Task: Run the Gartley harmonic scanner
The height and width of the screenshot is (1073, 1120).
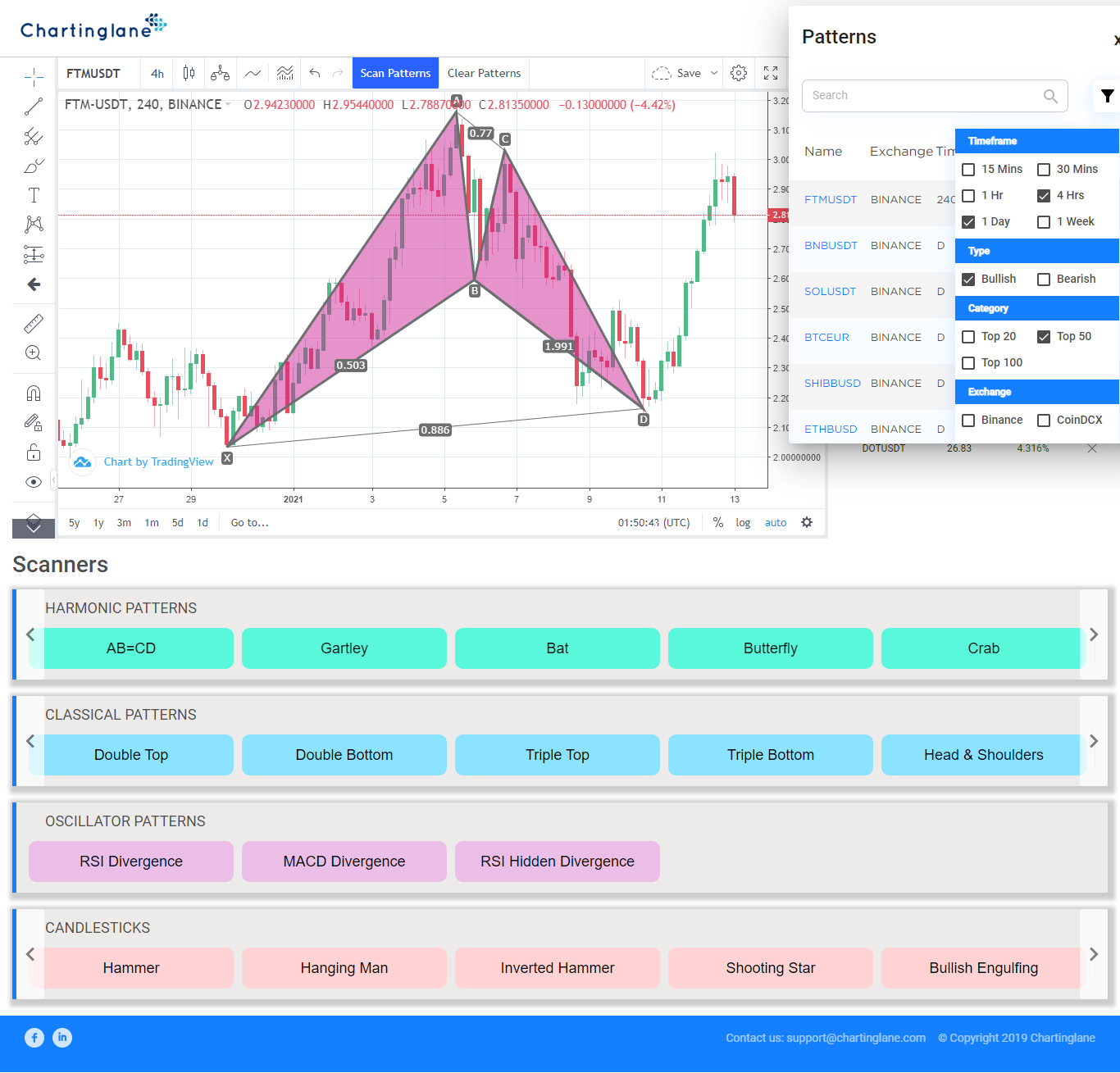Action: coord(344,648)
